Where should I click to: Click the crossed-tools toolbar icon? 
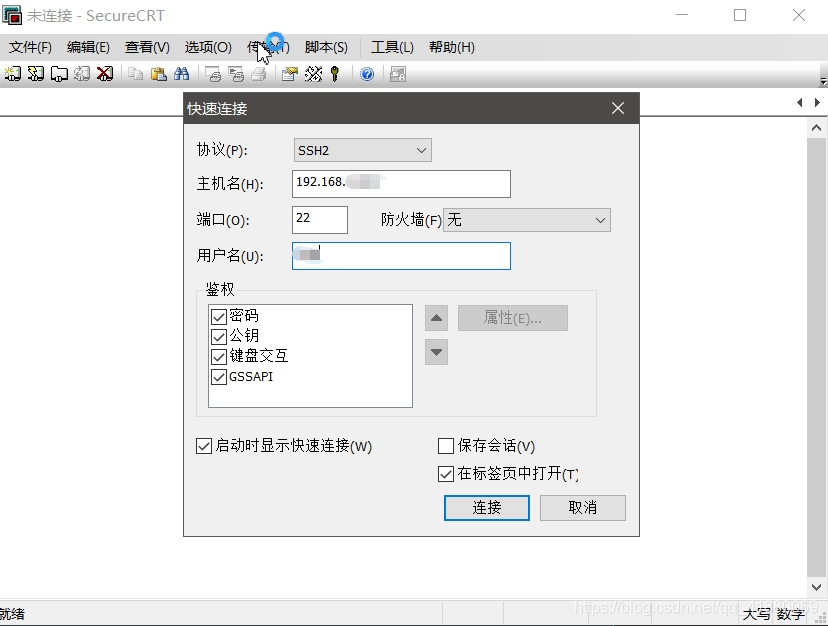point(313,74)
